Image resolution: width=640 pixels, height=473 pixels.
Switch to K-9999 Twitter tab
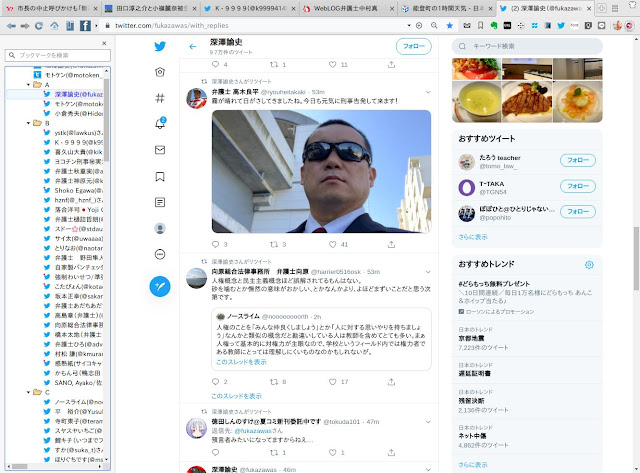tap(250, 8)
